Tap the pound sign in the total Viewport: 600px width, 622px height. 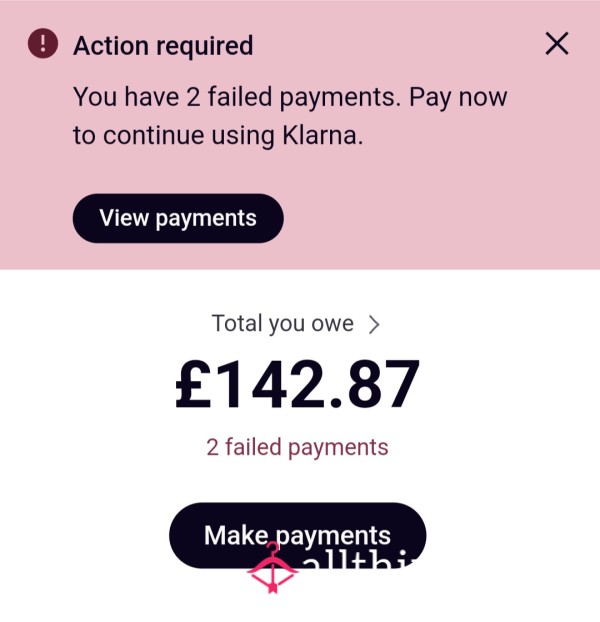pyautogui.click(x=194, y=384)
